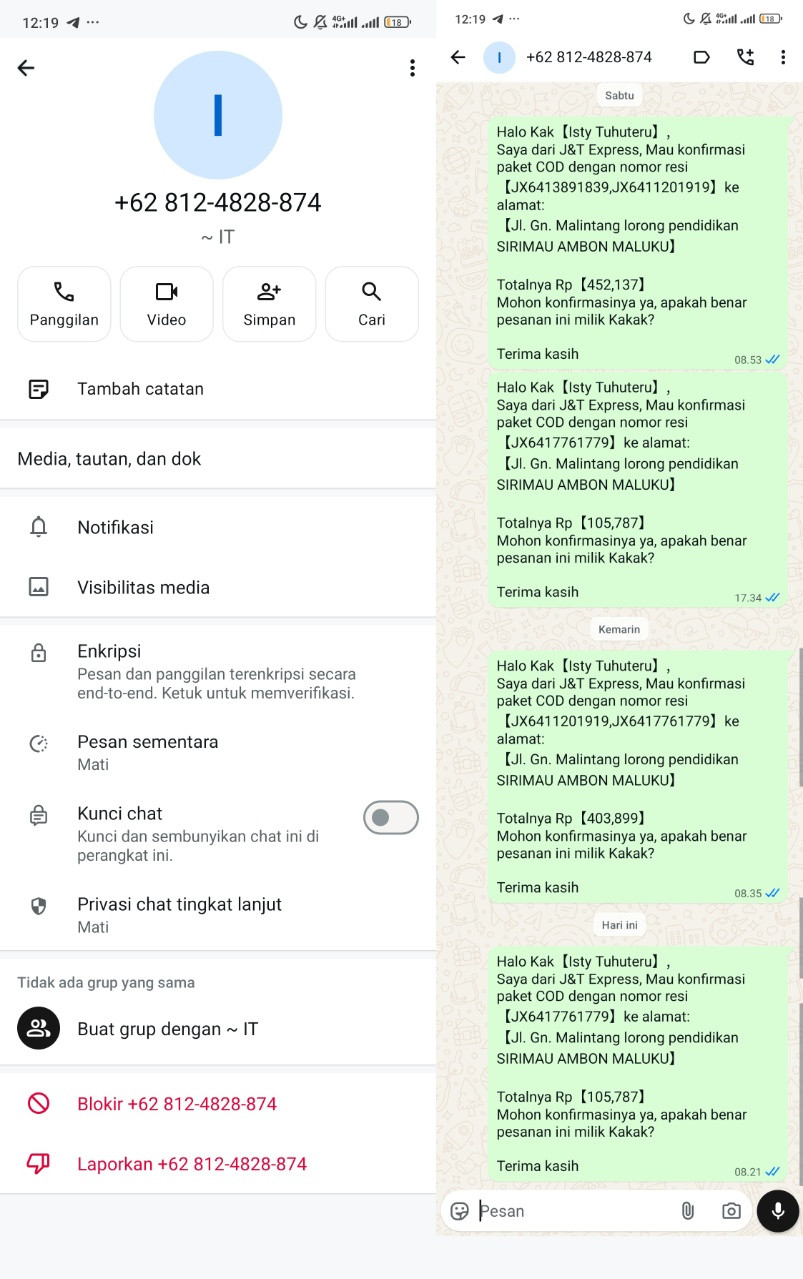This screenshot has height=1279, width=803.
Task: Tap Tambah catatan
Action: click(x=218, y=389)
